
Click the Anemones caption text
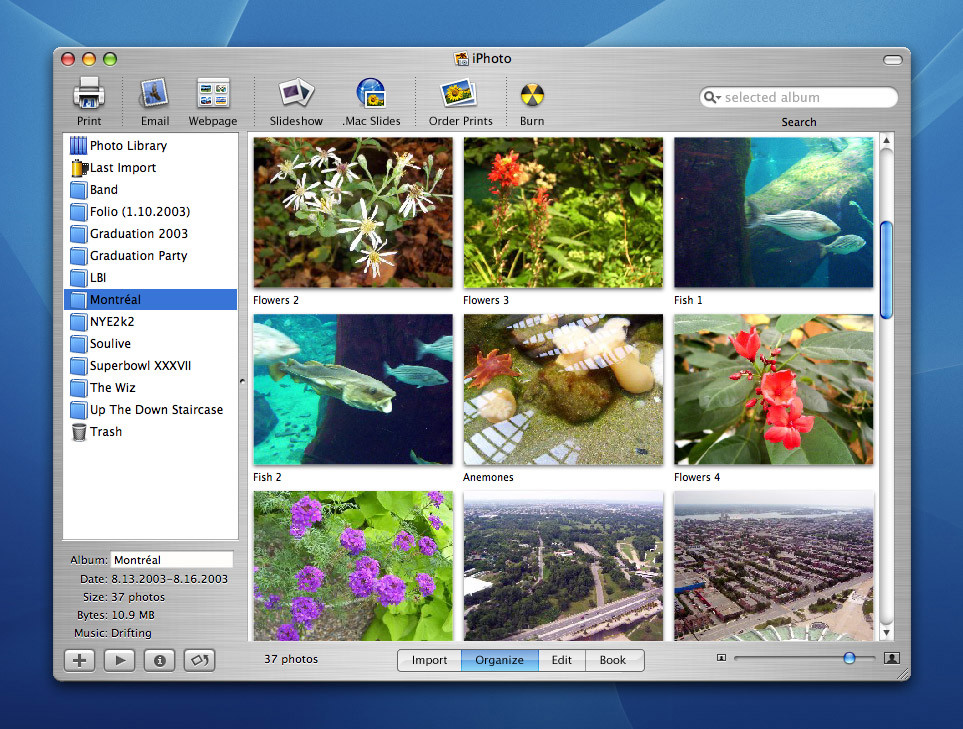pyautogui.click(x=488, y=477)
